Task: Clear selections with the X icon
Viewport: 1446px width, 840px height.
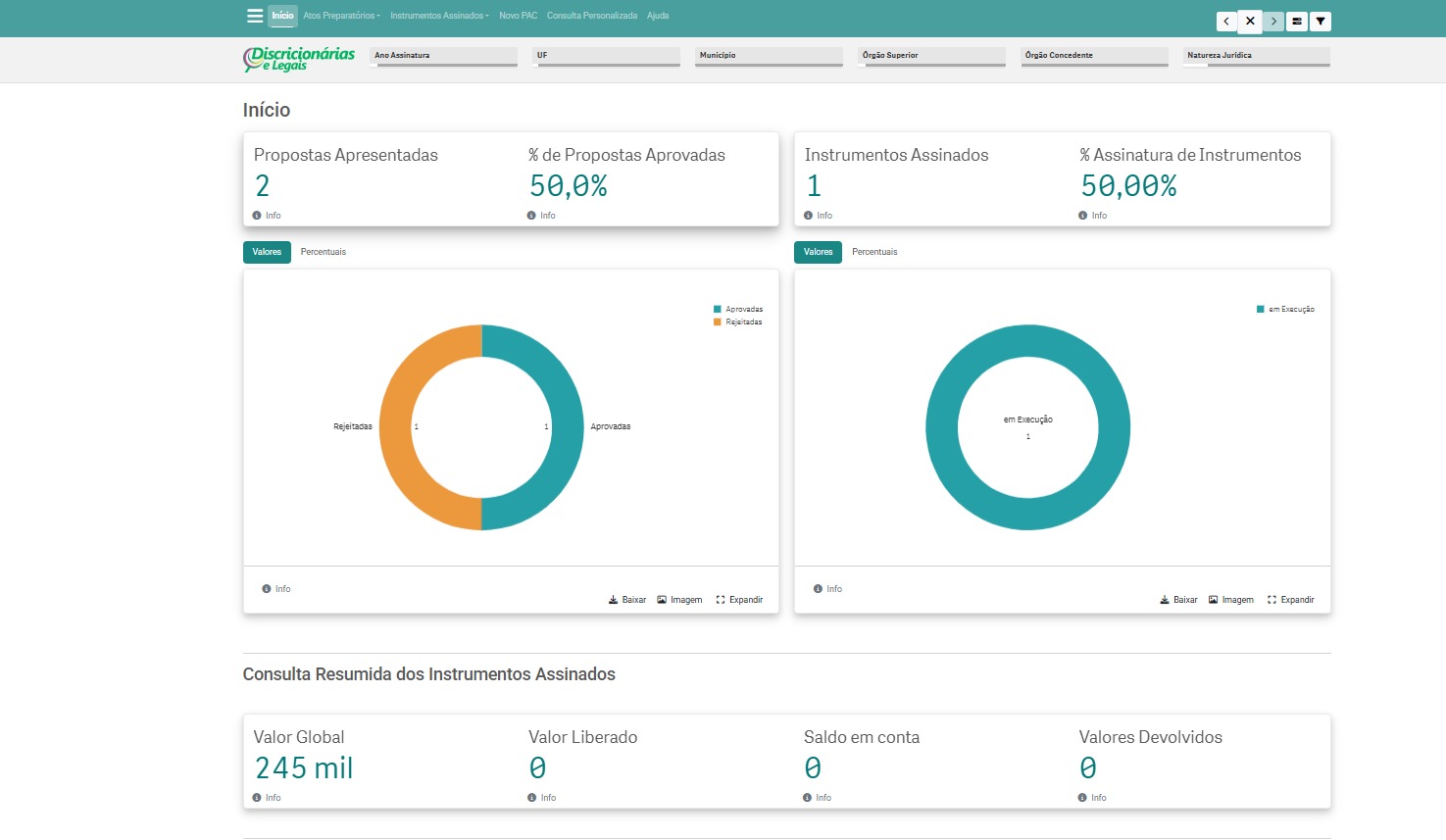Action: pos(1250,21)
